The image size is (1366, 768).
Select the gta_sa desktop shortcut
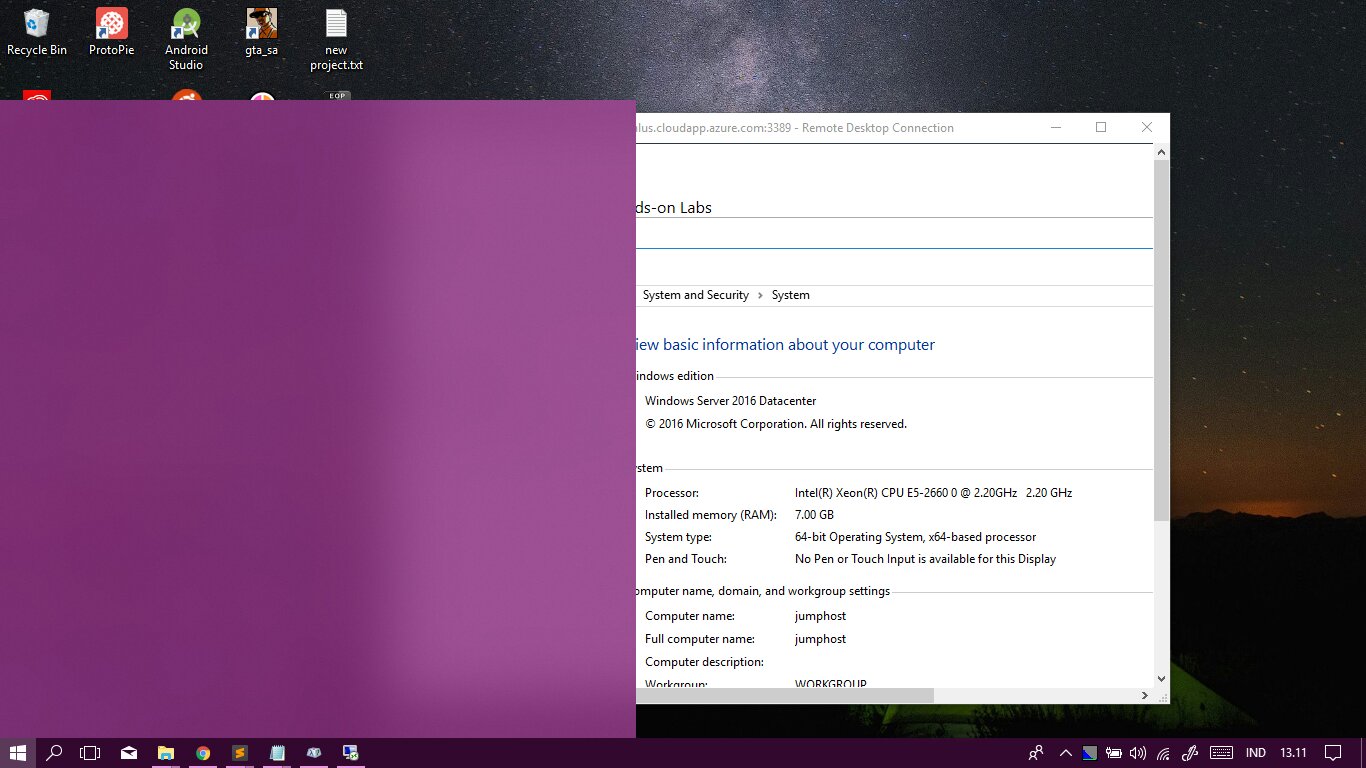261,32
